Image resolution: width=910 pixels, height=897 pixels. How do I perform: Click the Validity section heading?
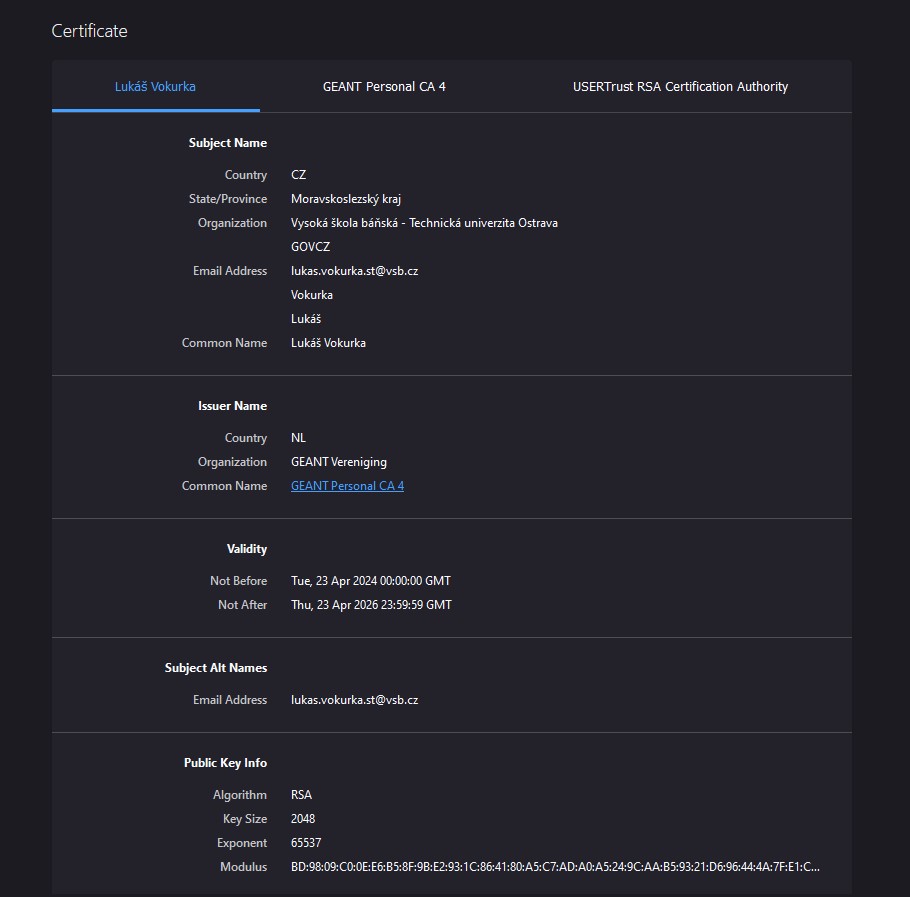click(x=247, y=549)
